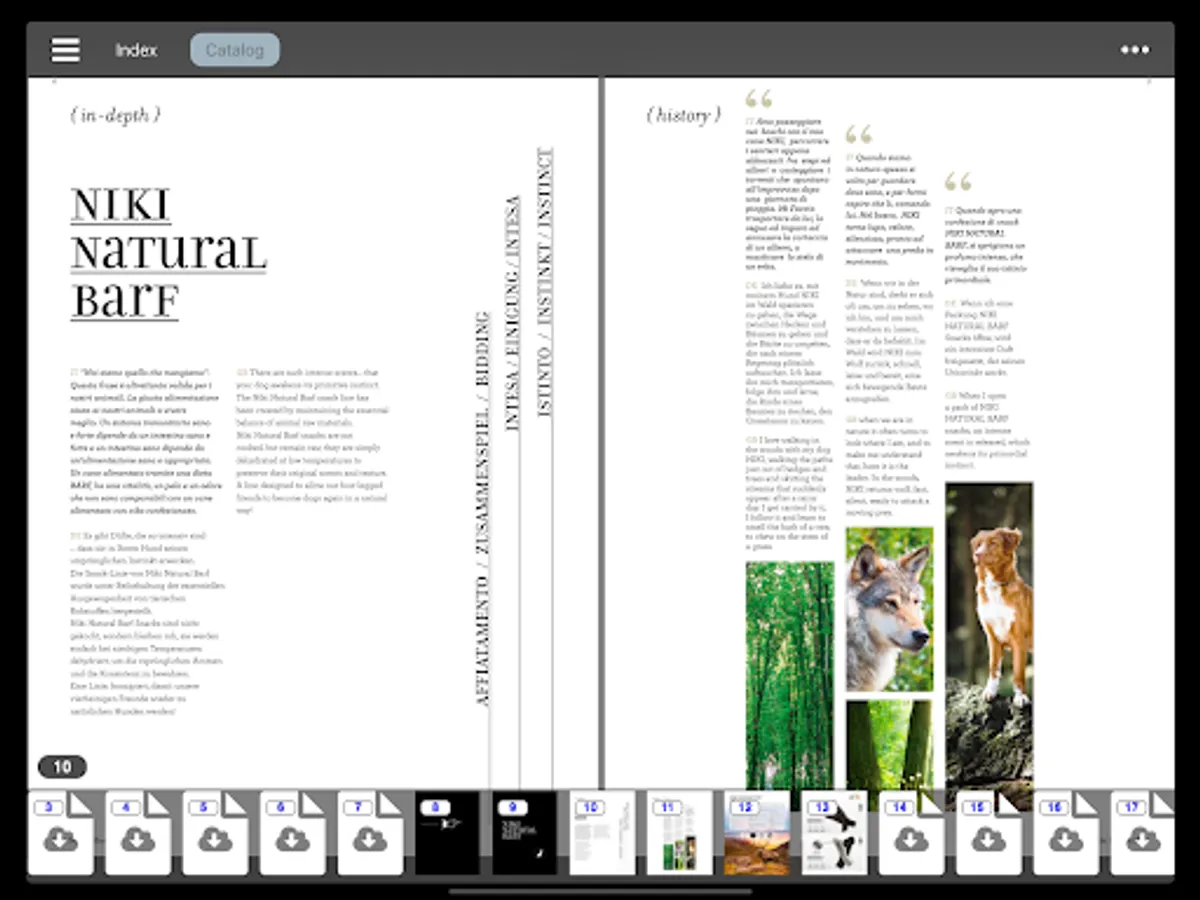Download page 3 via its cloud icon
Viewport: 1200px width, 900px height.
click(x=62, y=841)
